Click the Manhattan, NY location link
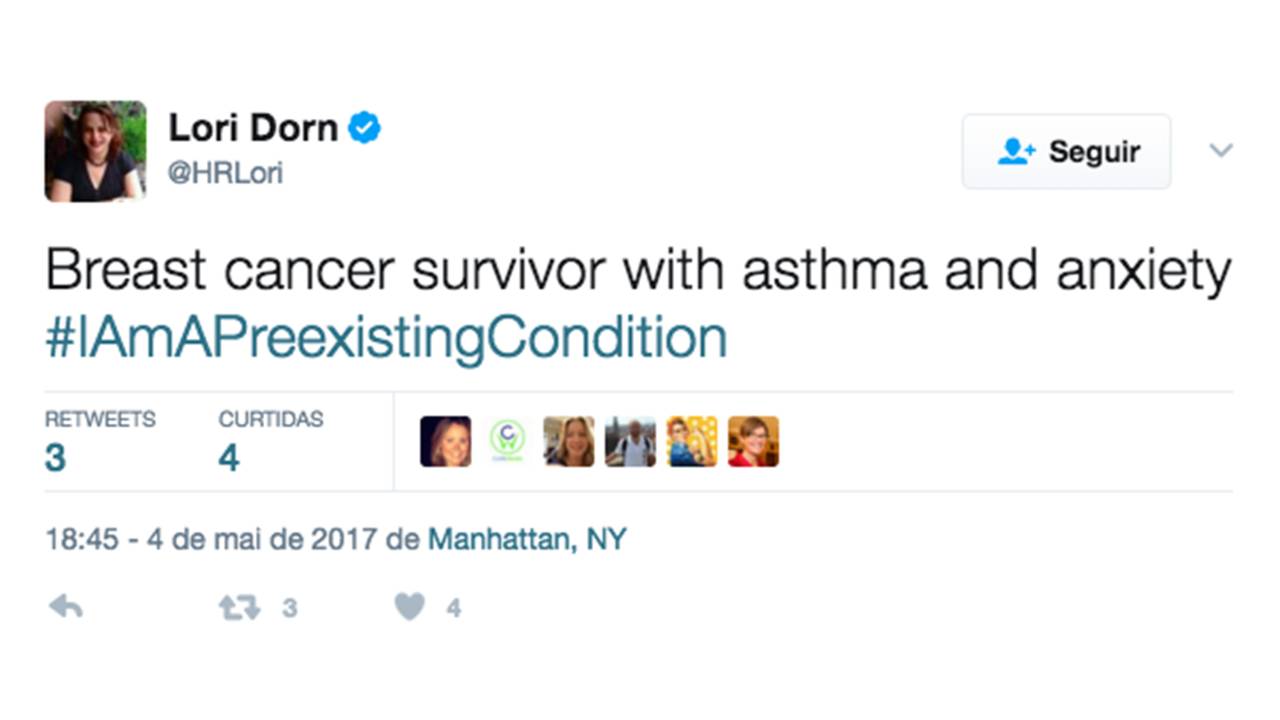Image resolution: width=1280 pixels, height=720 pixels. tap(527, 540)
